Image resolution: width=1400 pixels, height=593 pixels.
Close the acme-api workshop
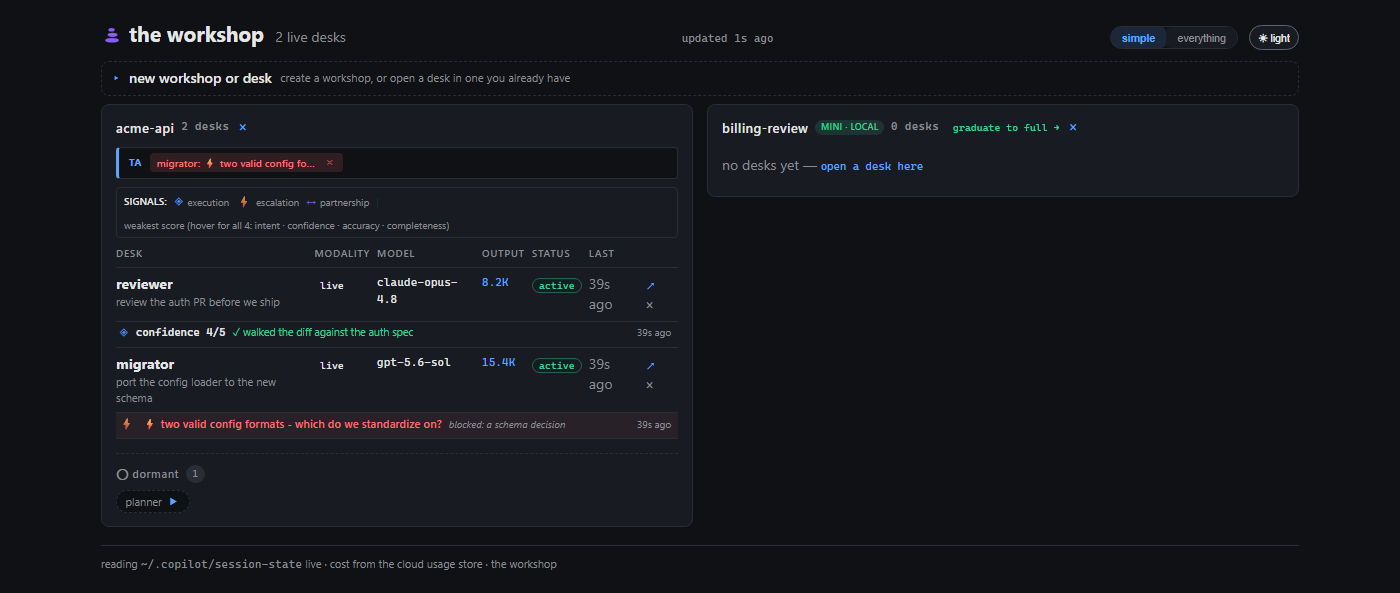[243, 127]
